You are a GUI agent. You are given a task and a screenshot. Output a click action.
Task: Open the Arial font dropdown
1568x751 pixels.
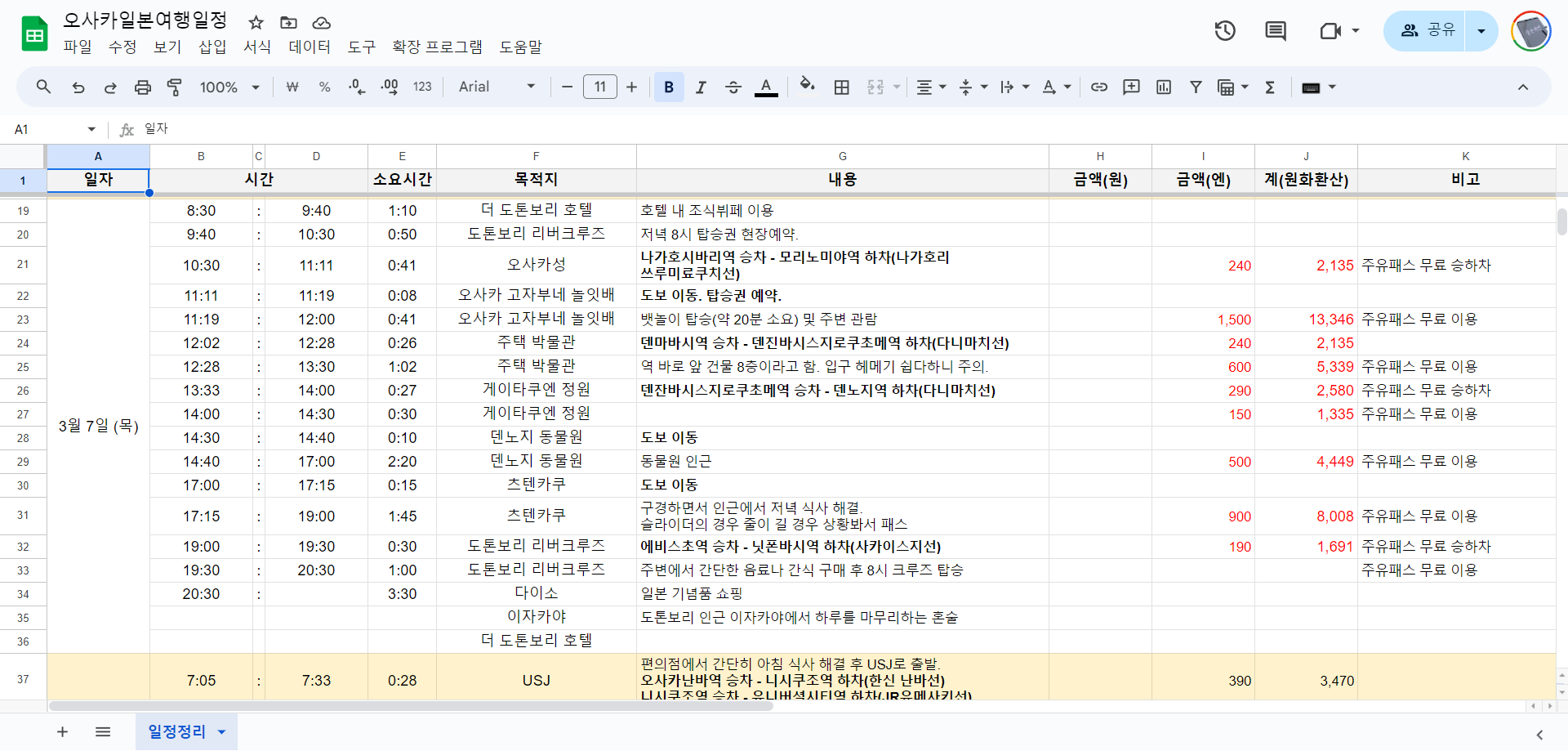[x=497, y=87]
